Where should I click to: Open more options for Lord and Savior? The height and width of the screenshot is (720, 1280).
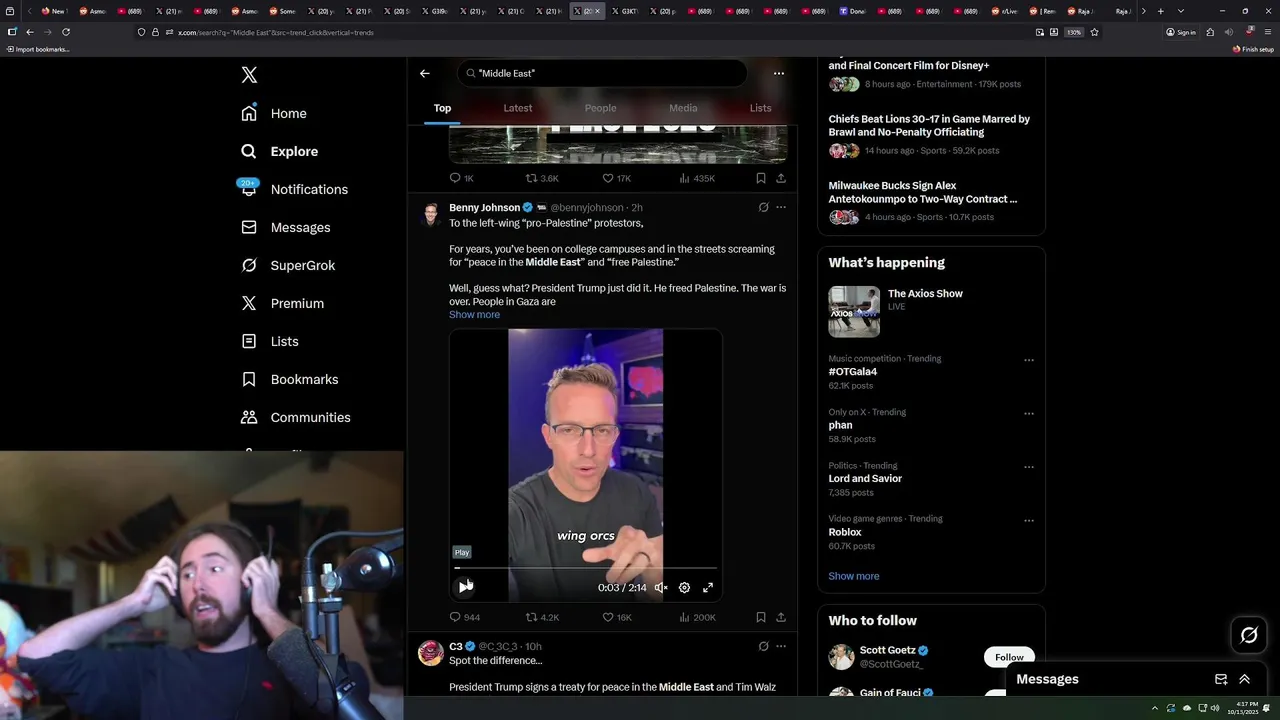[x=1029, y=467]
